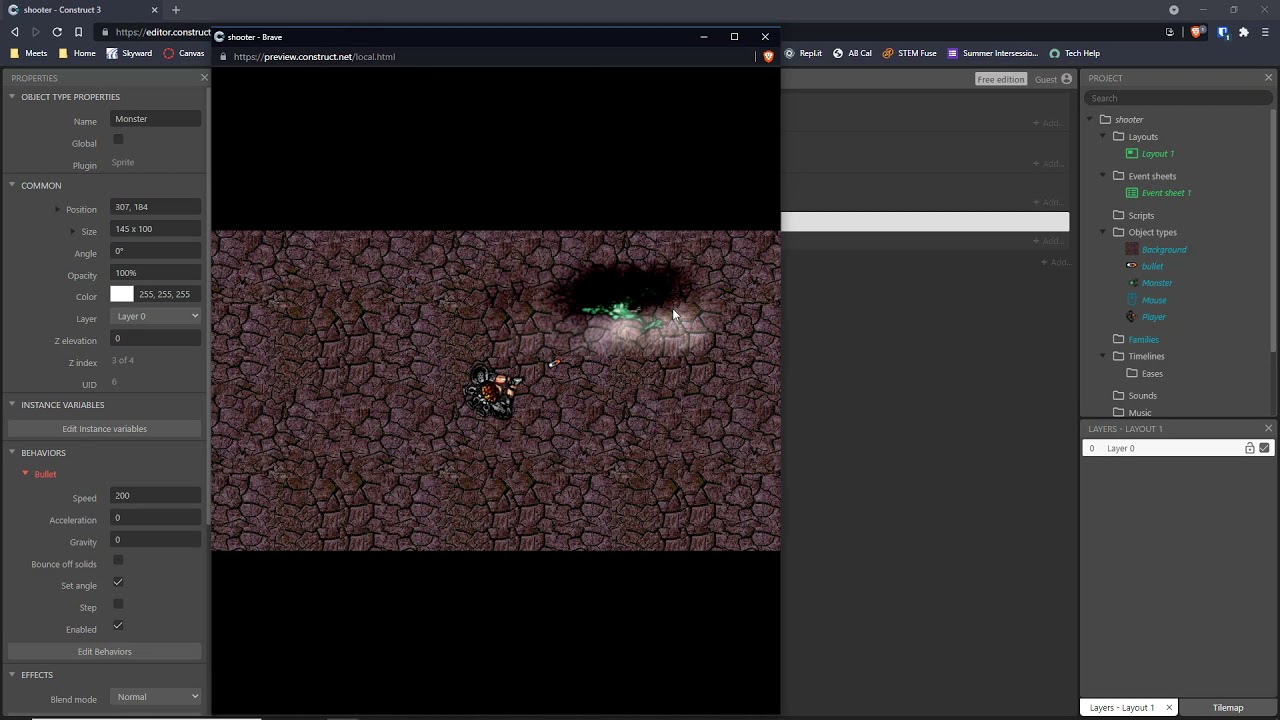This screenshot has width=1280, height=720.
Task: Click the Free edition badge
Action: (x=1001, y=79)
